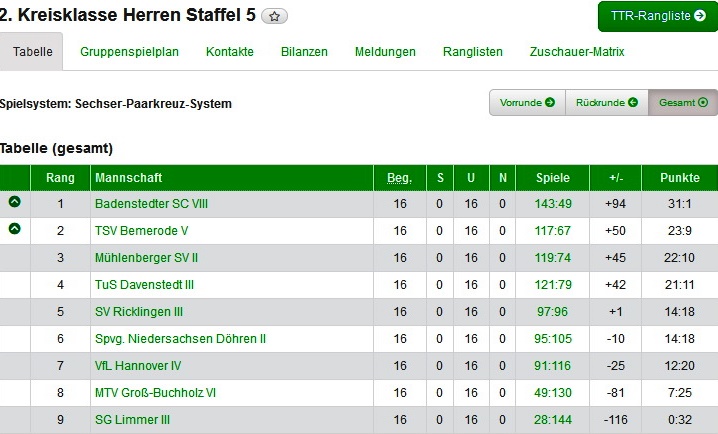Image resolution: width=718 pixels, height=434 pixels.
Task: Open games score 121:79 of TuS Davenstedt
Action: 553,285
